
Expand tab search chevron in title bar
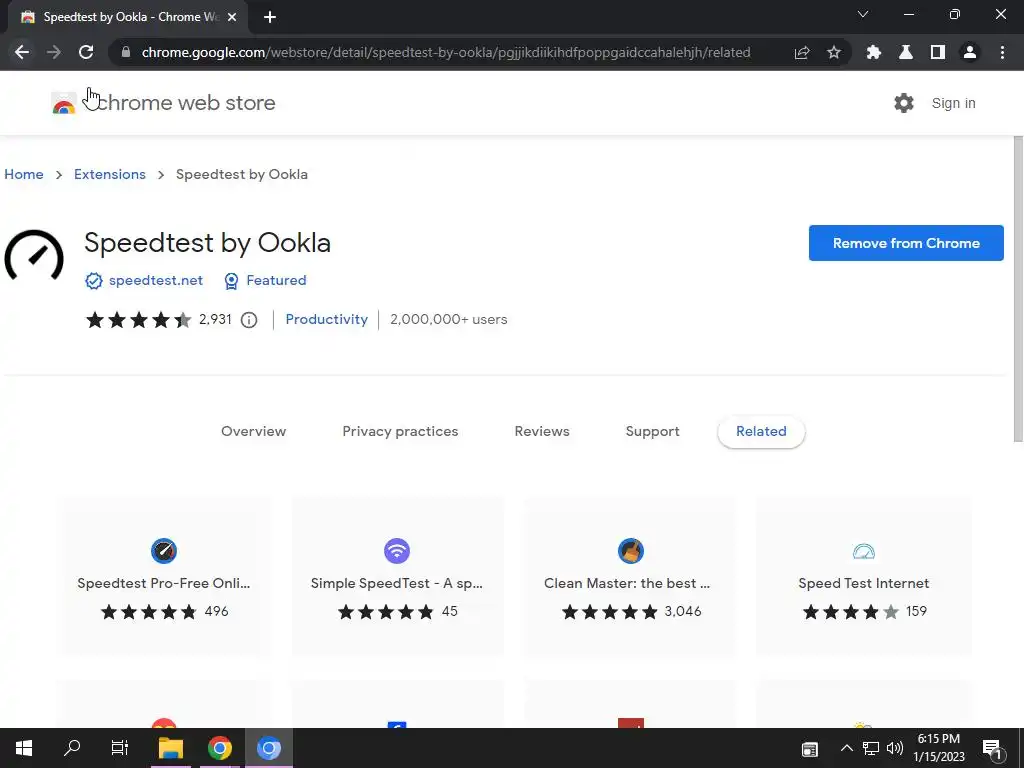pyautogui.click(x=863, y=14)
